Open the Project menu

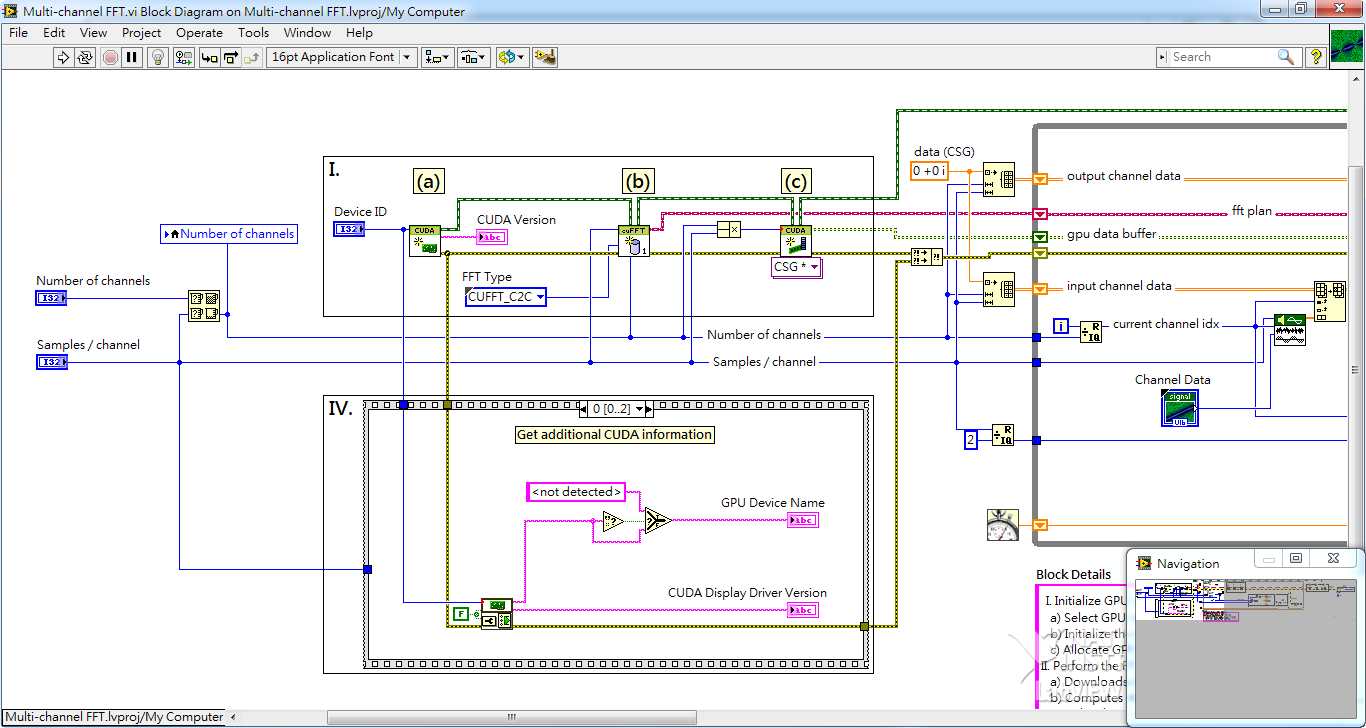coord(141,32)
